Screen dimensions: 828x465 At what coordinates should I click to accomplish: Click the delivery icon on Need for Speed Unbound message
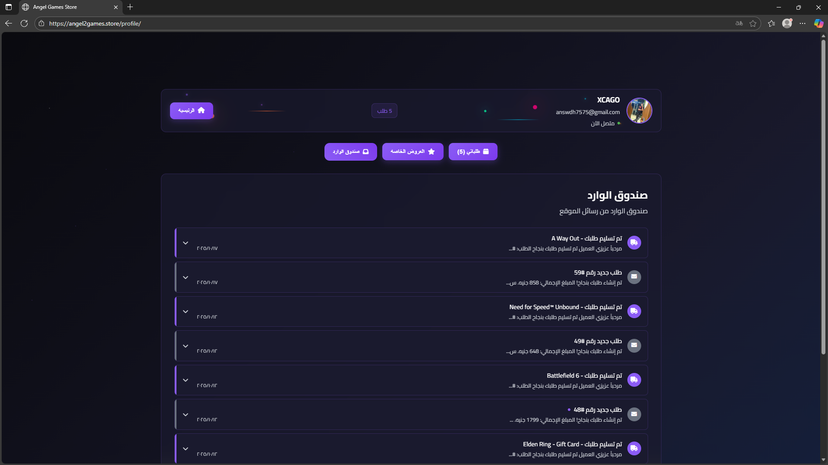634,311
